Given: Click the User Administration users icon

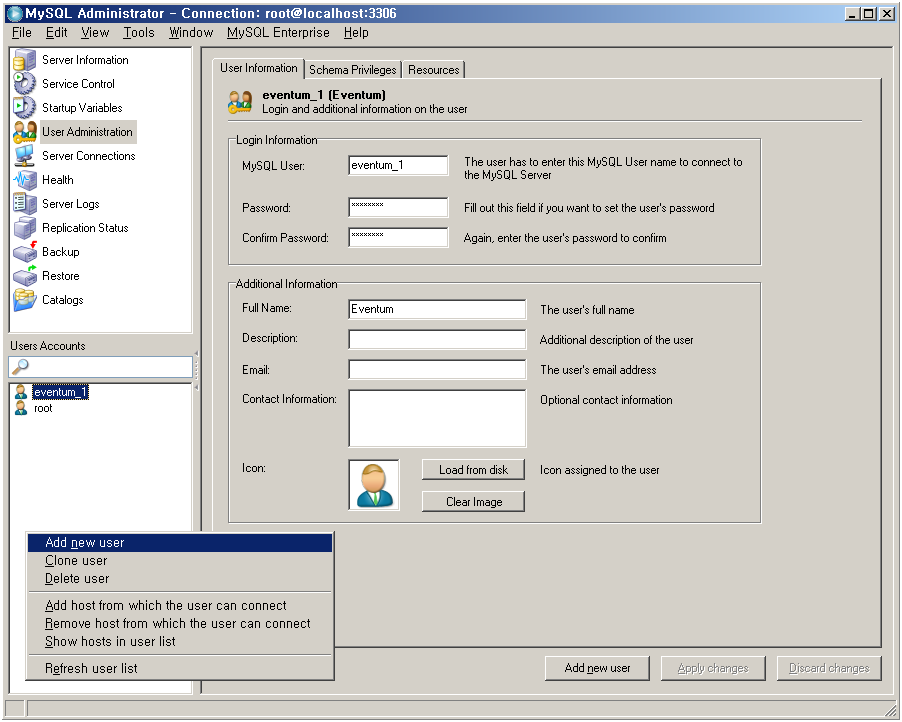Looking at the screenshot, I should 25,132.
